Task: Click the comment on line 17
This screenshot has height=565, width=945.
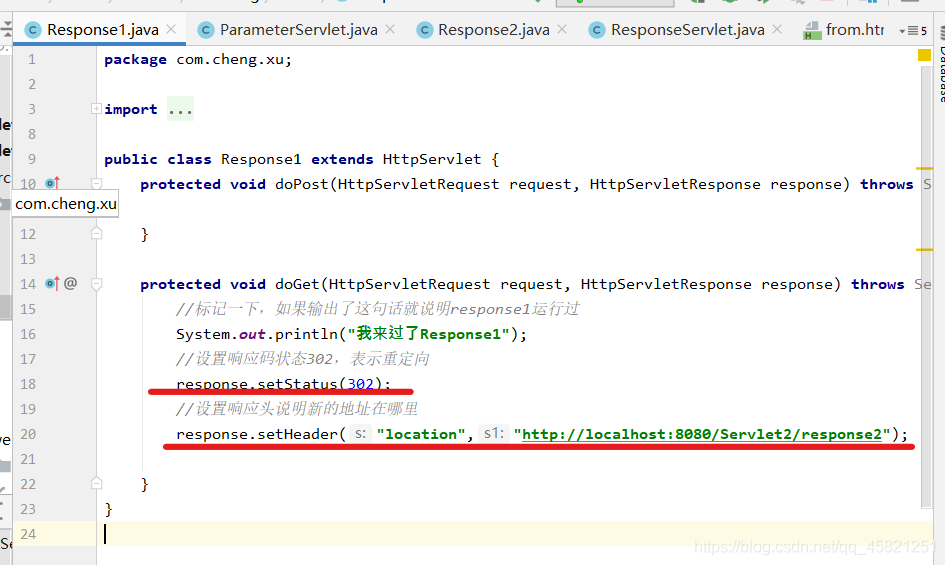Action: pos(303,359)
